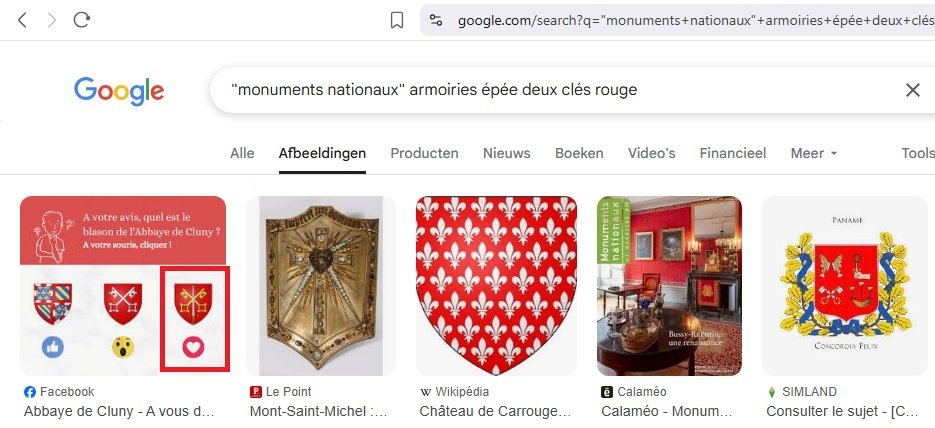Switch to the Alle tab
Screen dimensions: 935x428
click(x=242, y=153)
